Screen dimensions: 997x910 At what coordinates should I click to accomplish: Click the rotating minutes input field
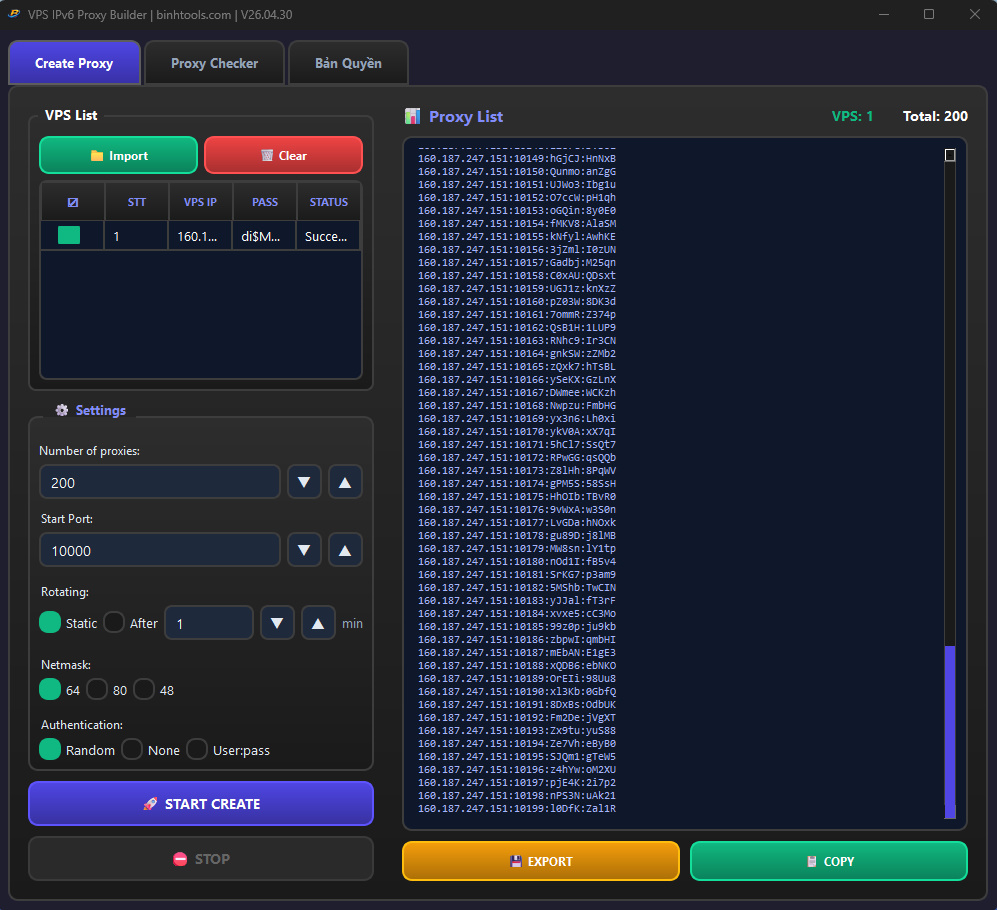(209, 623)
